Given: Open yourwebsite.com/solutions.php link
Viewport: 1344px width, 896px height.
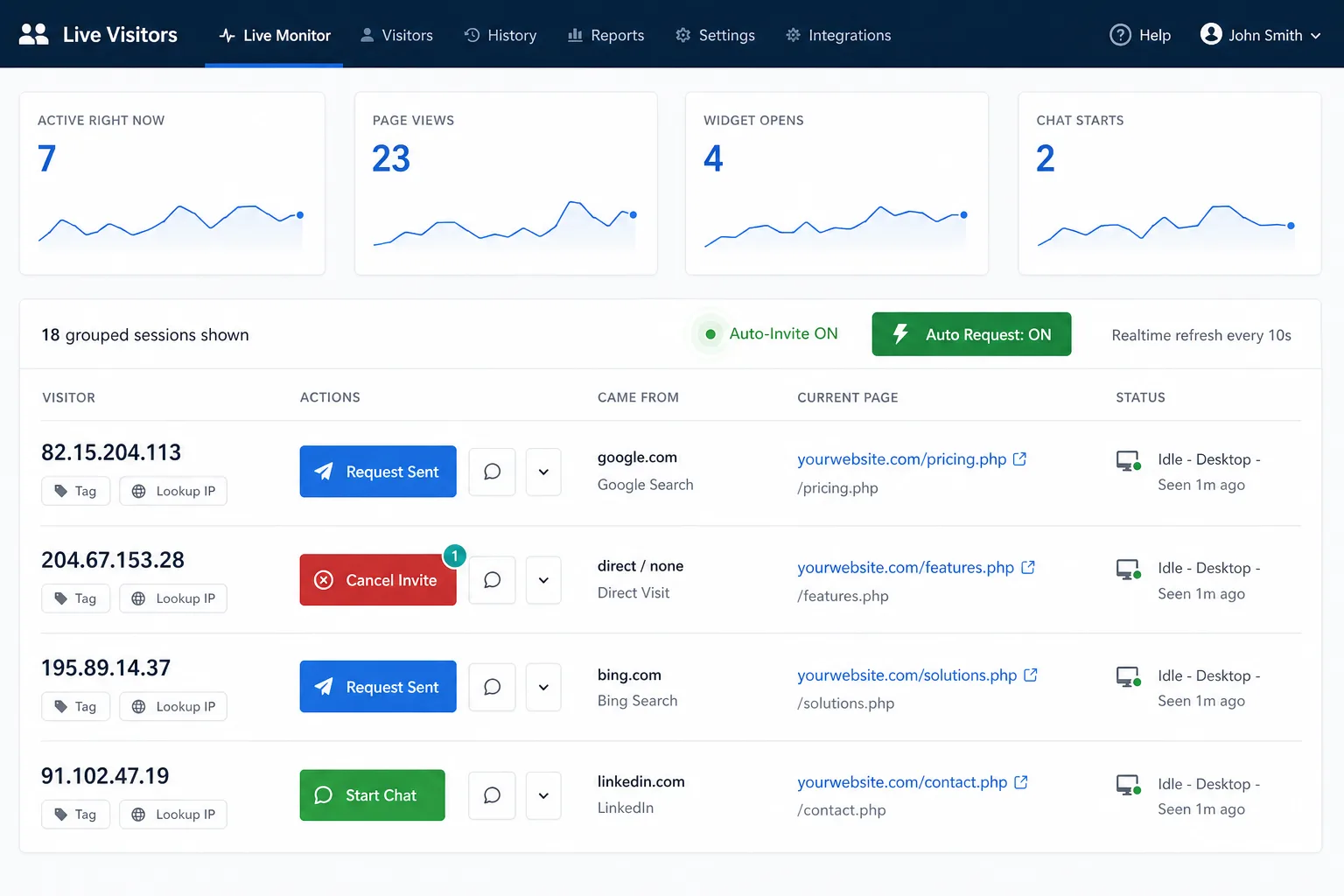Looking at the screenshot, I should pos(907,675).
